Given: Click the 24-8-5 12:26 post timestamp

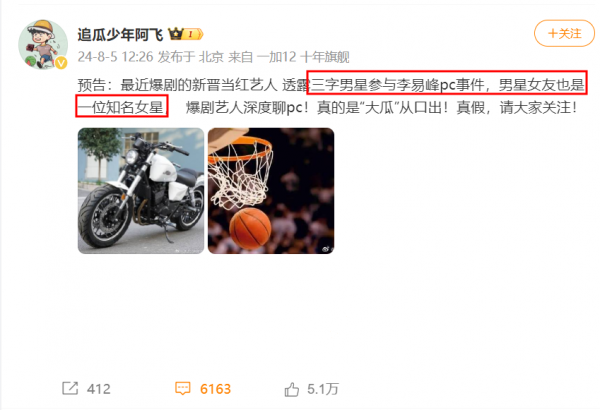Looking at the screenshot, I should click(x=115, y=57).
